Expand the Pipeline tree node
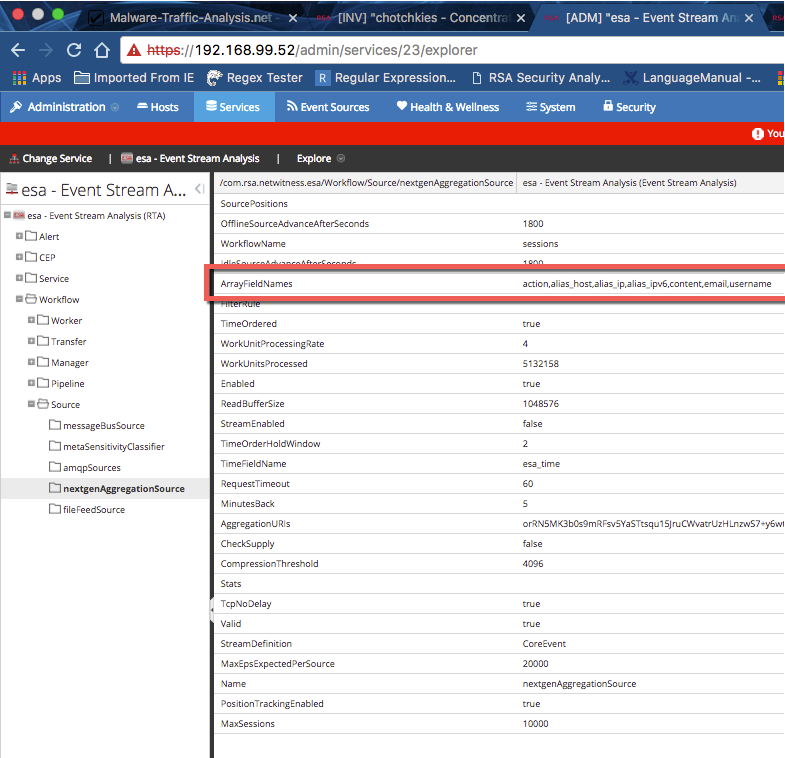 point(32,384)
